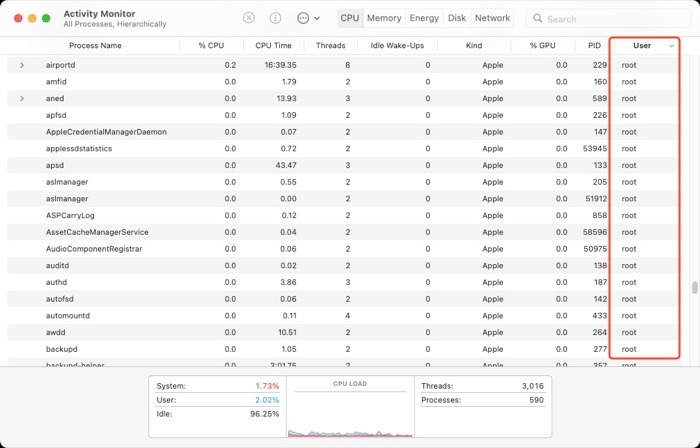Image resolution: width=700 pixels, height=448 pixels.
Task: Select the AssetCacheManagerService process row
Action: [97, 232]
